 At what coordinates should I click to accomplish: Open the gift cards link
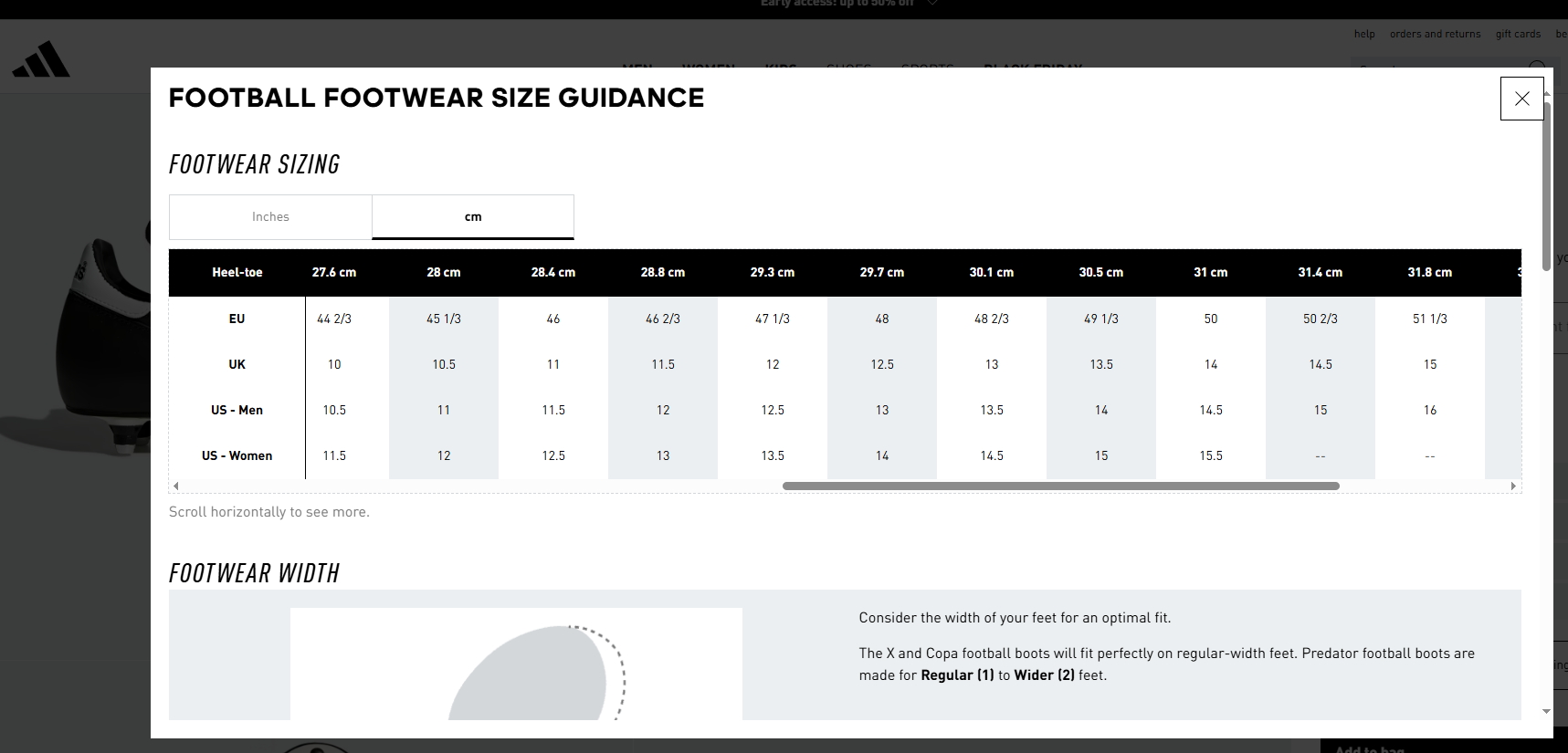1518,34
